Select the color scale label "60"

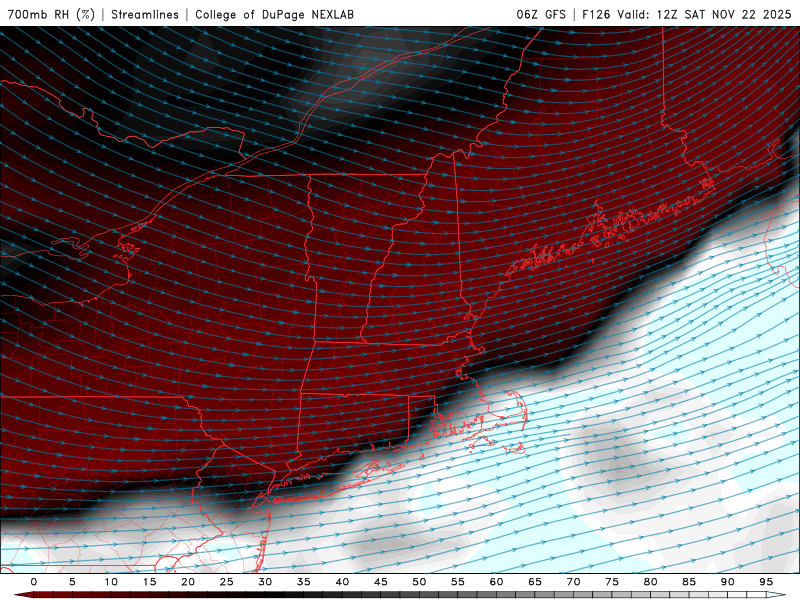tap(496, 582)
